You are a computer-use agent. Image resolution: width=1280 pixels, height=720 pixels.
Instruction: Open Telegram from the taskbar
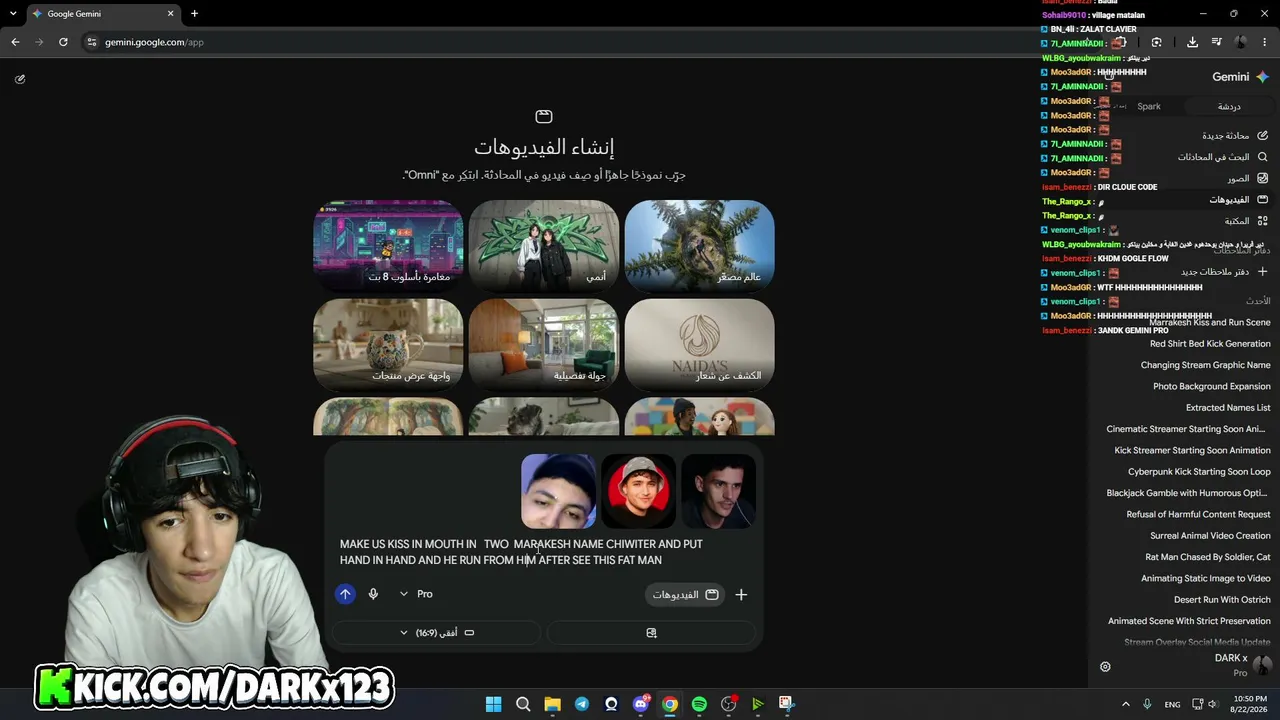tap(582, 704)
